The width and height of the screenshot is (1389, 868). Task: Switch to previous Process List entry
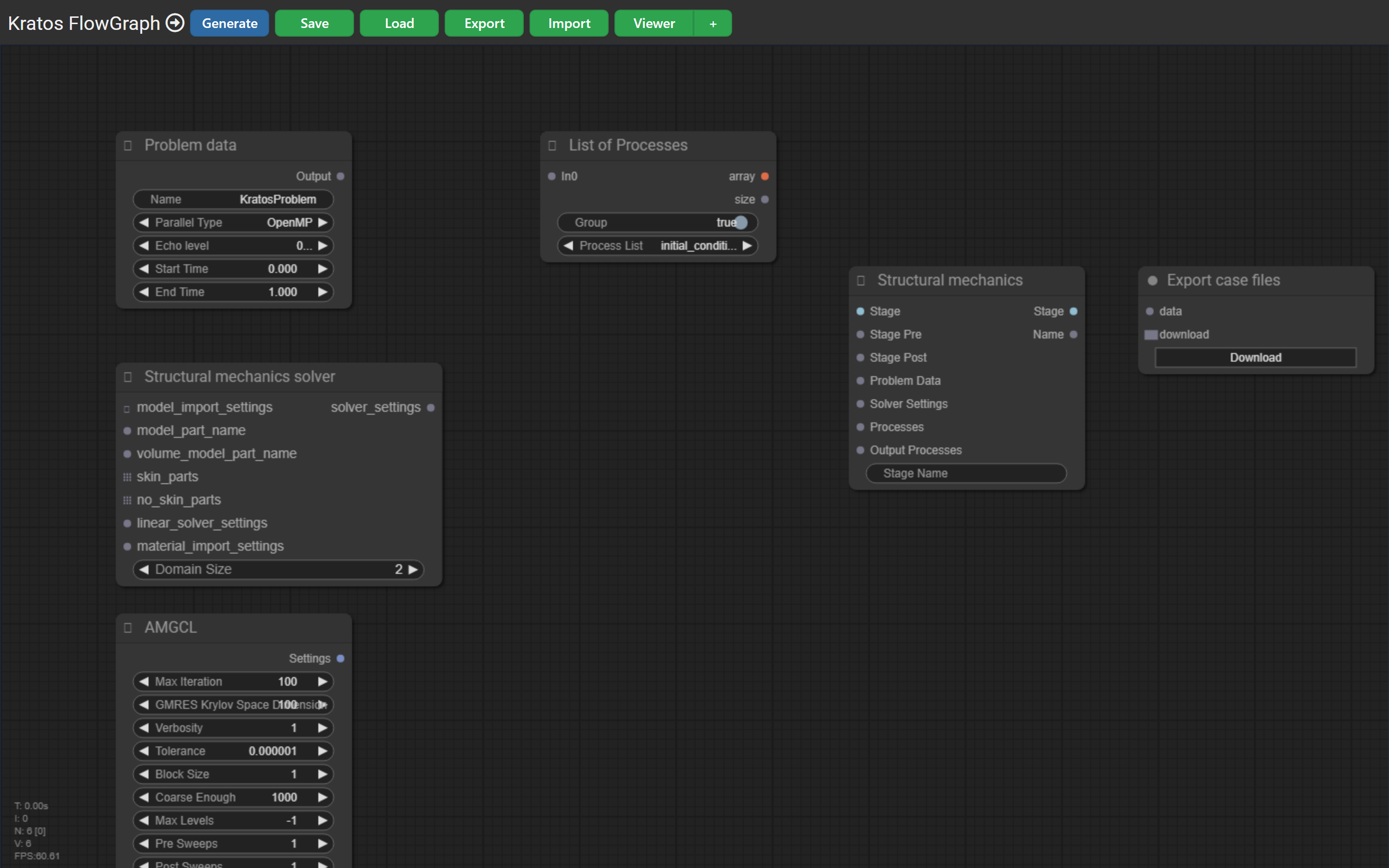[568, 246]
